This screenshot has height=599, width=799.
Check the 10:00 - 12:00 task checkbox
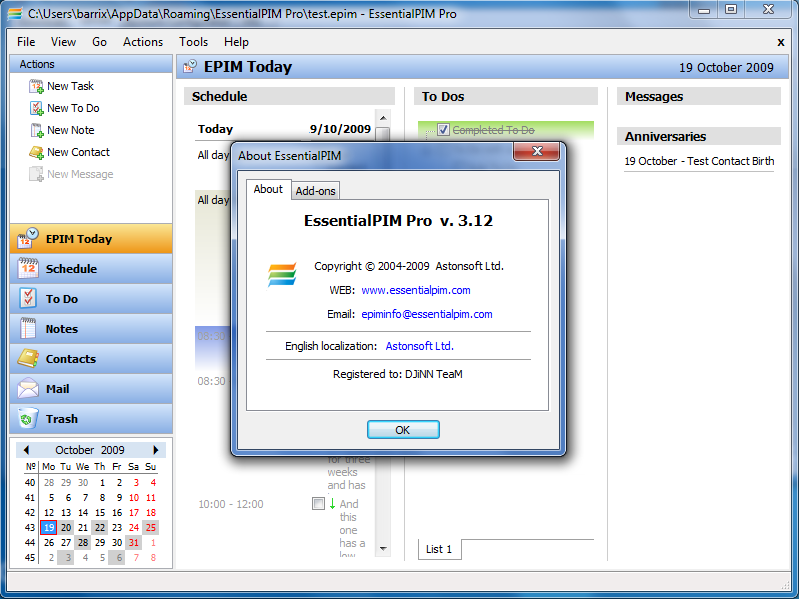[318, 504]
